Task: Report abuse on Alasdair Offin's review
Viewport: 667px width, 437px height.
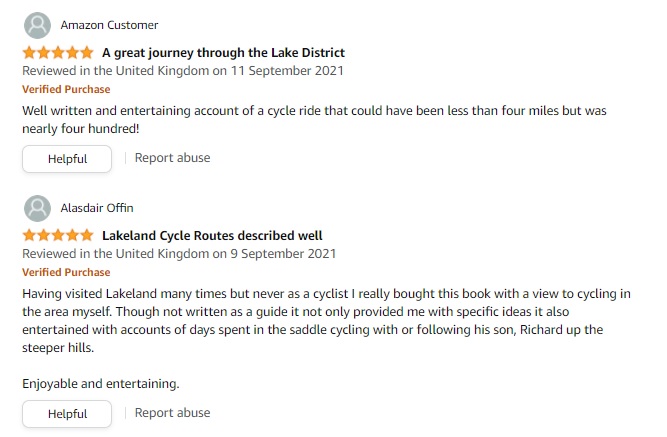Action: click(172, 413)
